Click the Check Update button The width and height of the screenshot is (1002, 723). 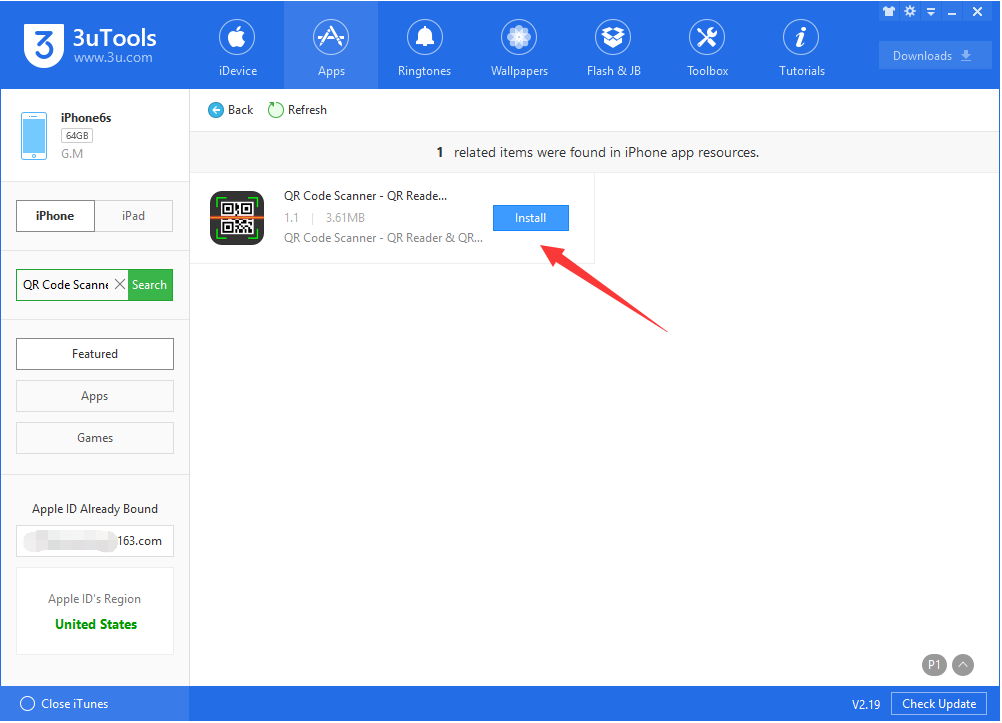coord(939,704)
